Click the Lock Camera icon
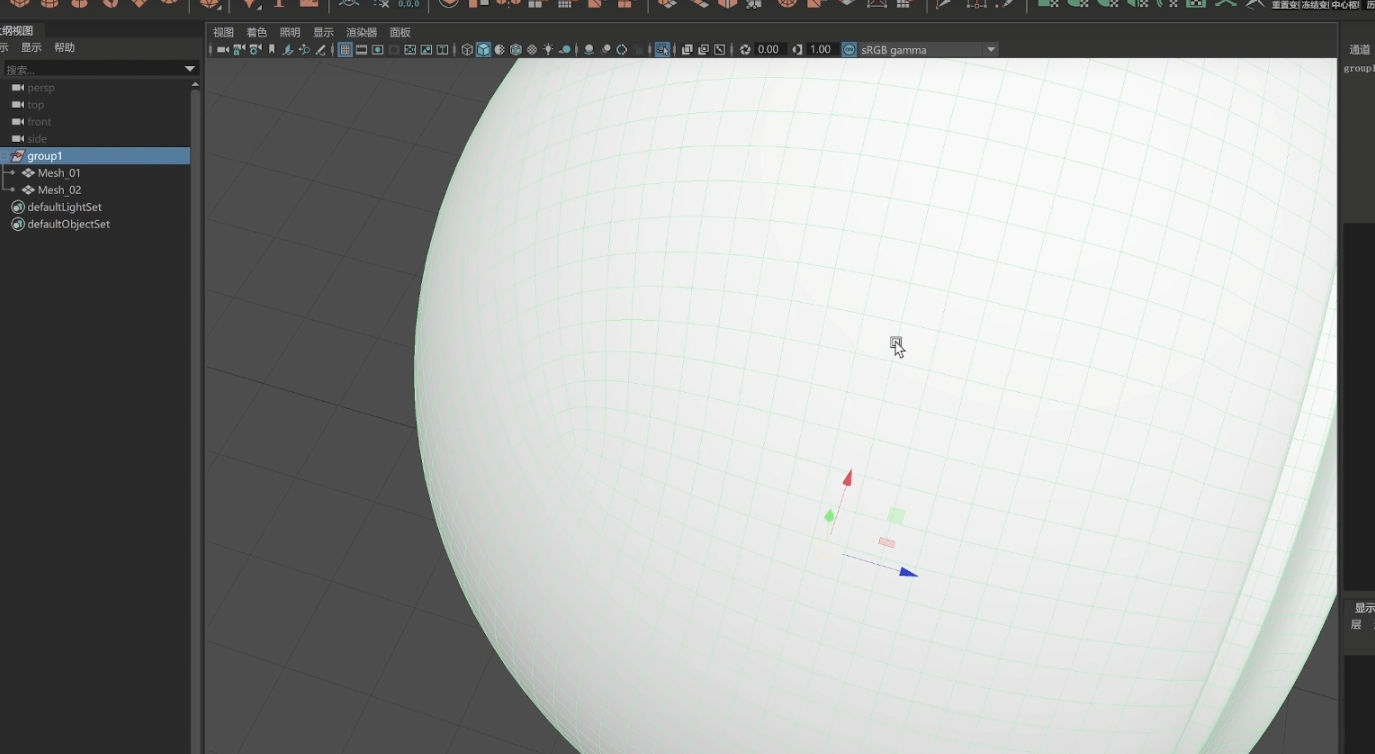Image resolution: width=1375 pixels, height=754 pixels. [239, 49]
